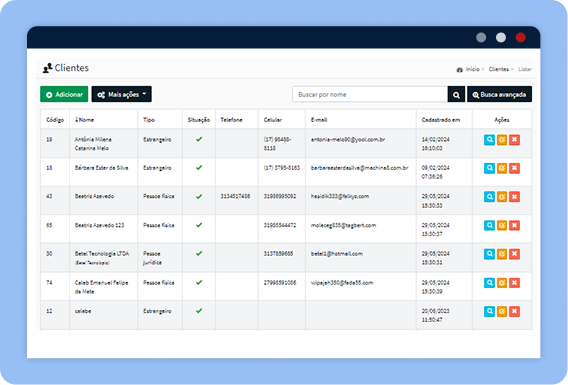This screenshot has height=385, width=568.
Task: Sort by the Nome column header
Action: click(x=84, y=120)
